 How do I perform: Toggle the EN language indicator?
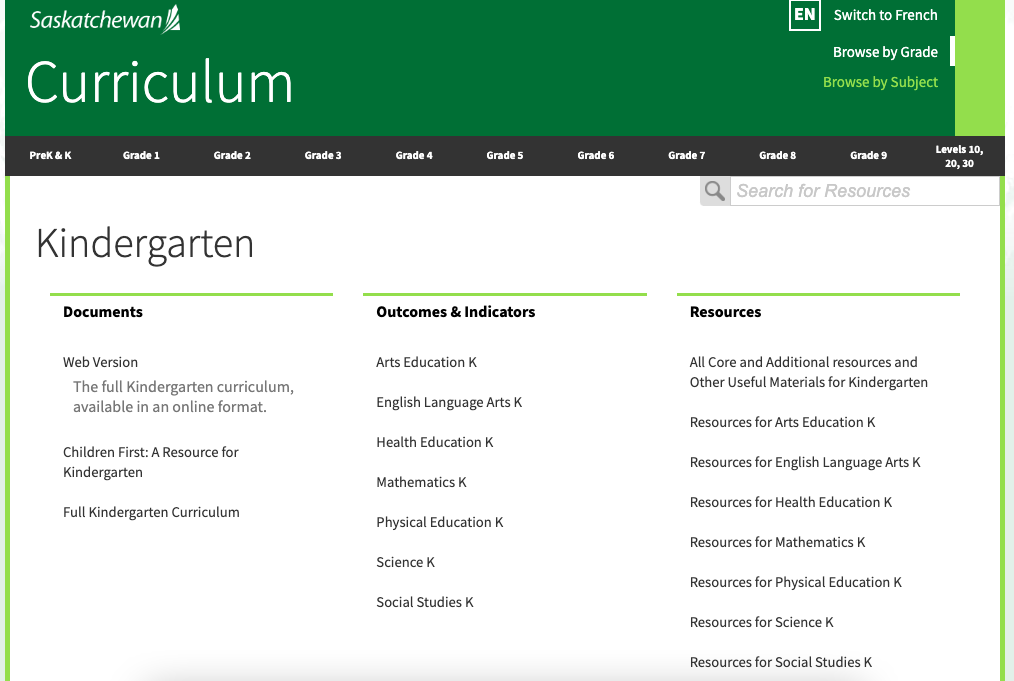click(804, 15)
